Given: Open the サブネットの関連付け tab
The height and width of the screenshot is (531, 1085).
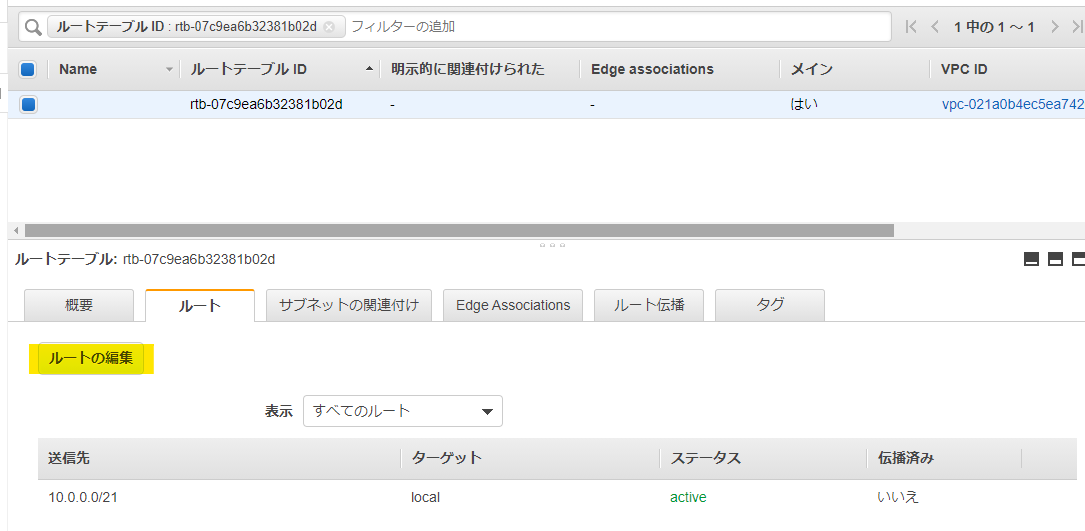Looking at the screenshot, I should point(349,305).
